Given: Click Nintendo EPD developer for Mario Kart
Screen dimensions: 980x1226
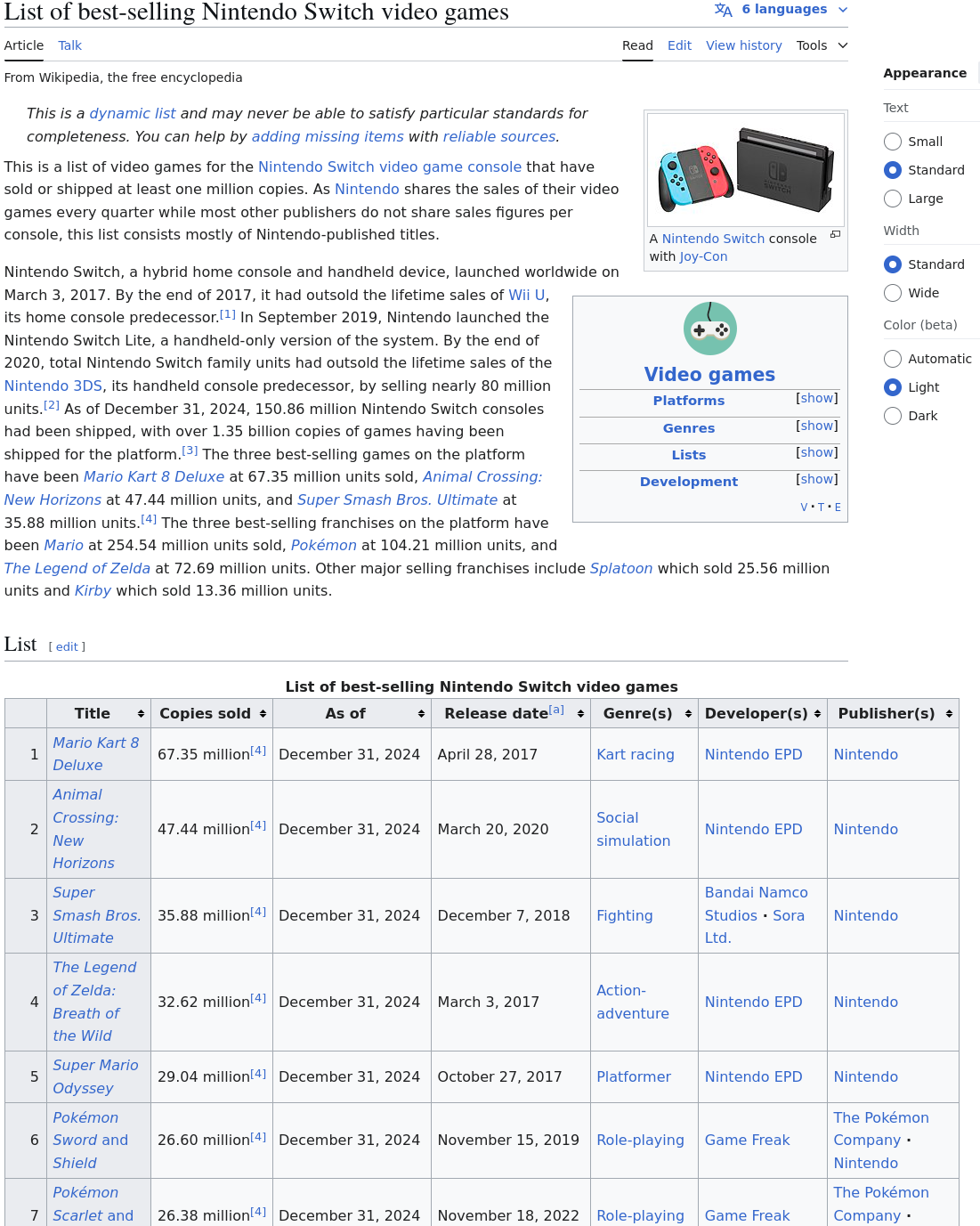Looking at the screenshot, I should [754, 755].
